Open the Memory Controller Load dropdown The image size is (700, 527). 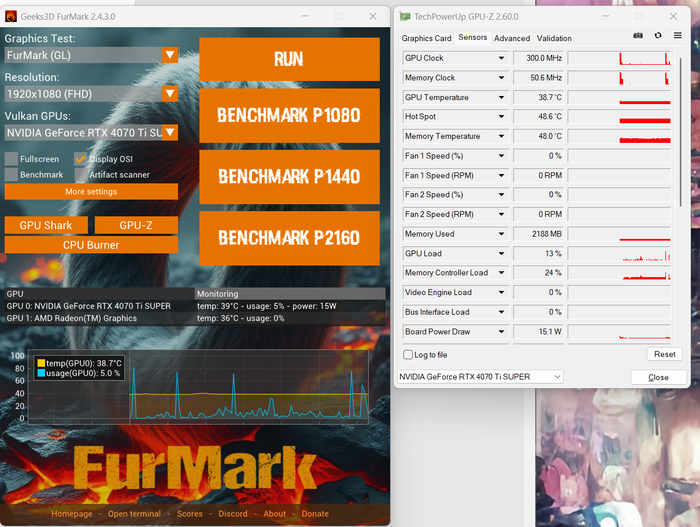[x=501, y=273]
